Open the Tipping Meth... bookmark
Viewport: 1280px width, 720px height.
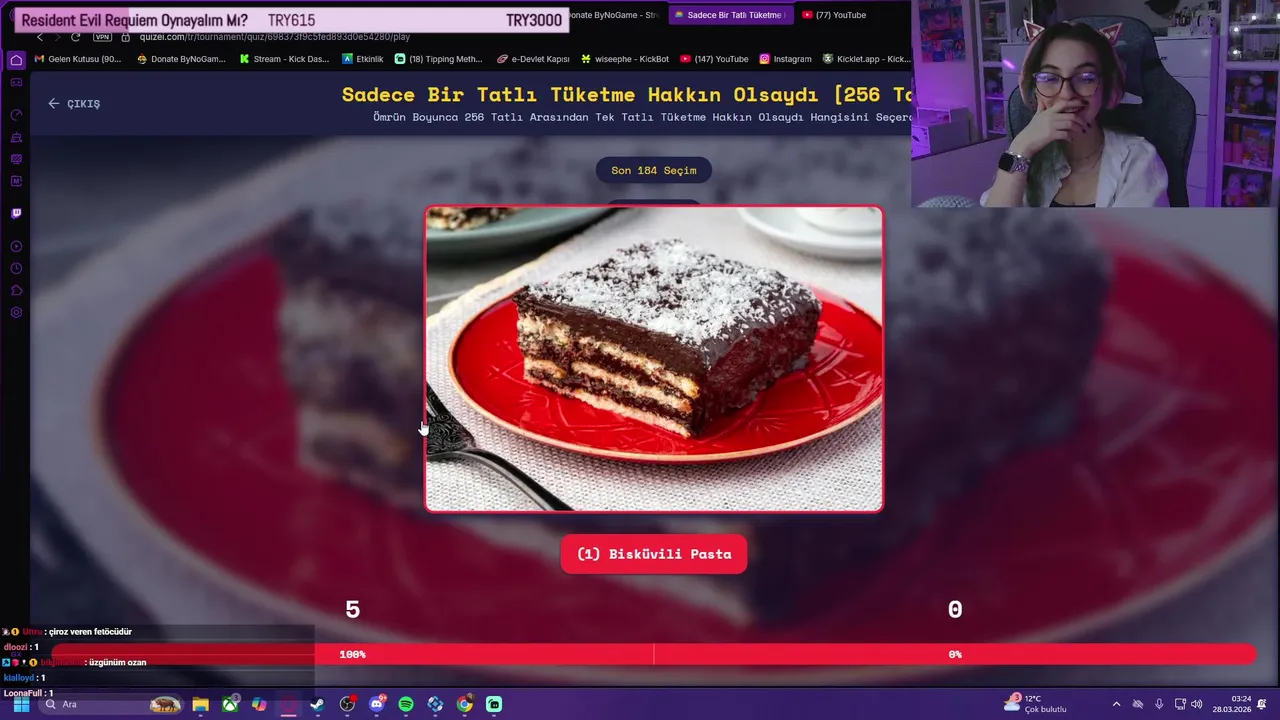pyautogui.click(x=439, y=59)
